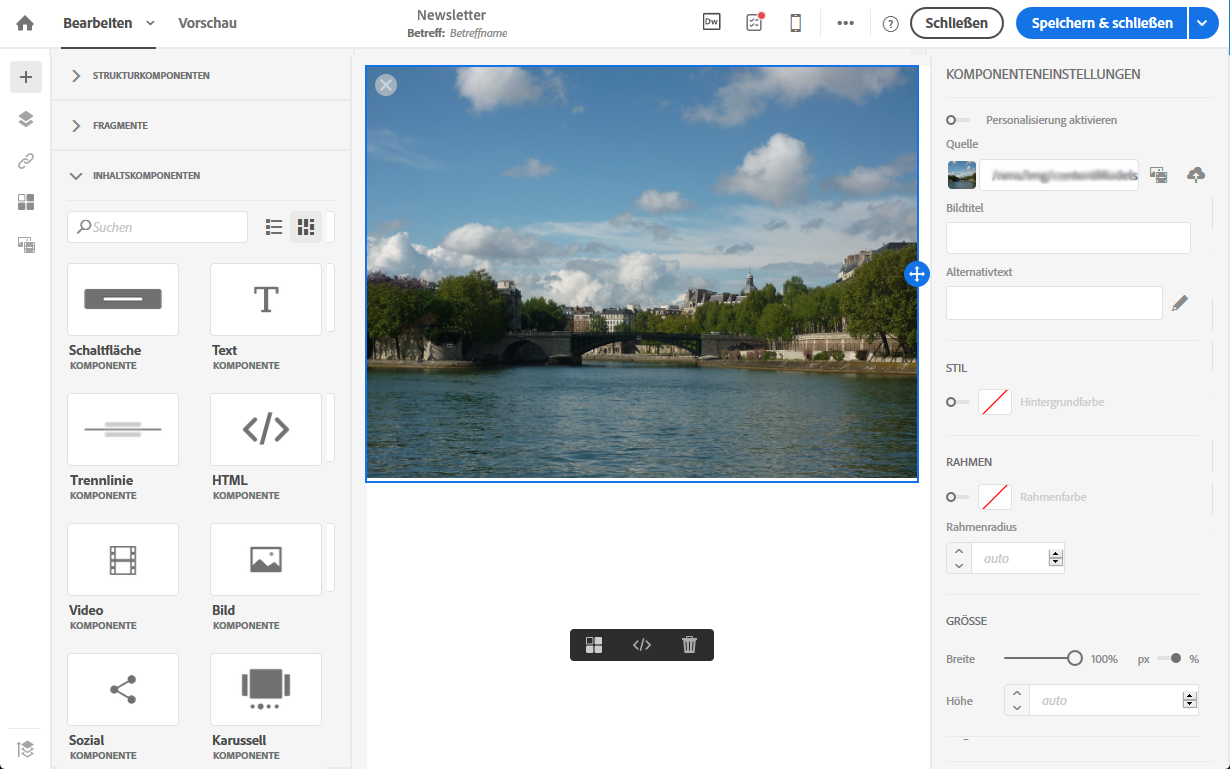Screen dimensions: 1230x769
Task: Decrease Höhe with down chevron
Action: (1017, 708)
